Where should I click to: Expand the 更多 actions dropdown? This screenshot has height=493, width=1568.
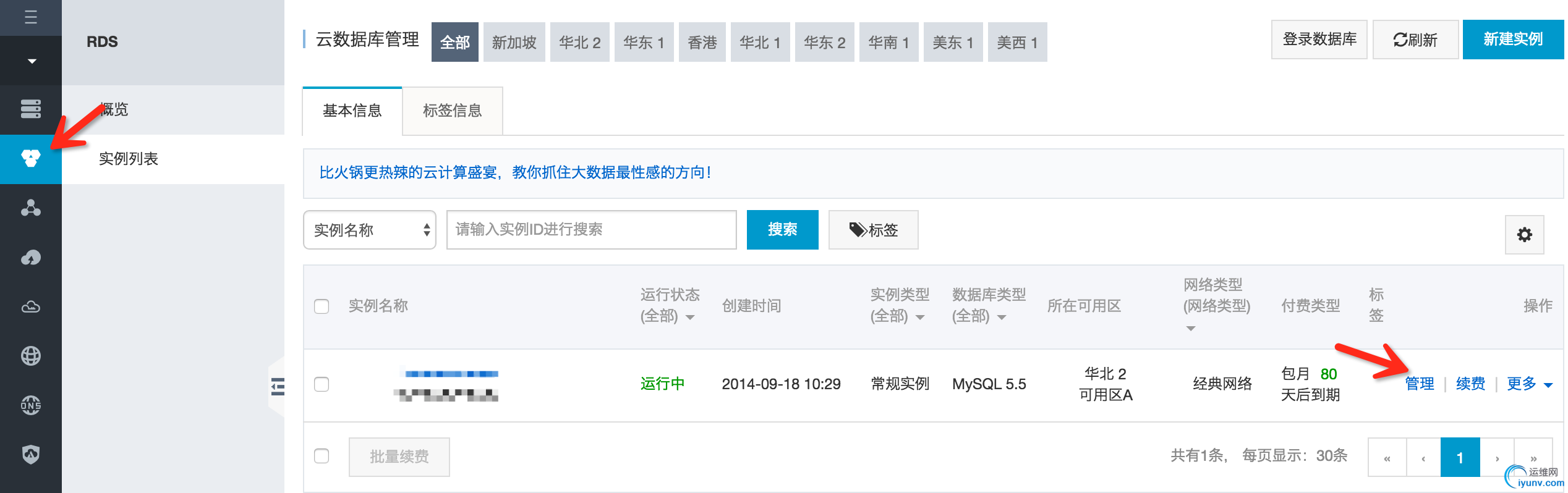point(1529,384)
